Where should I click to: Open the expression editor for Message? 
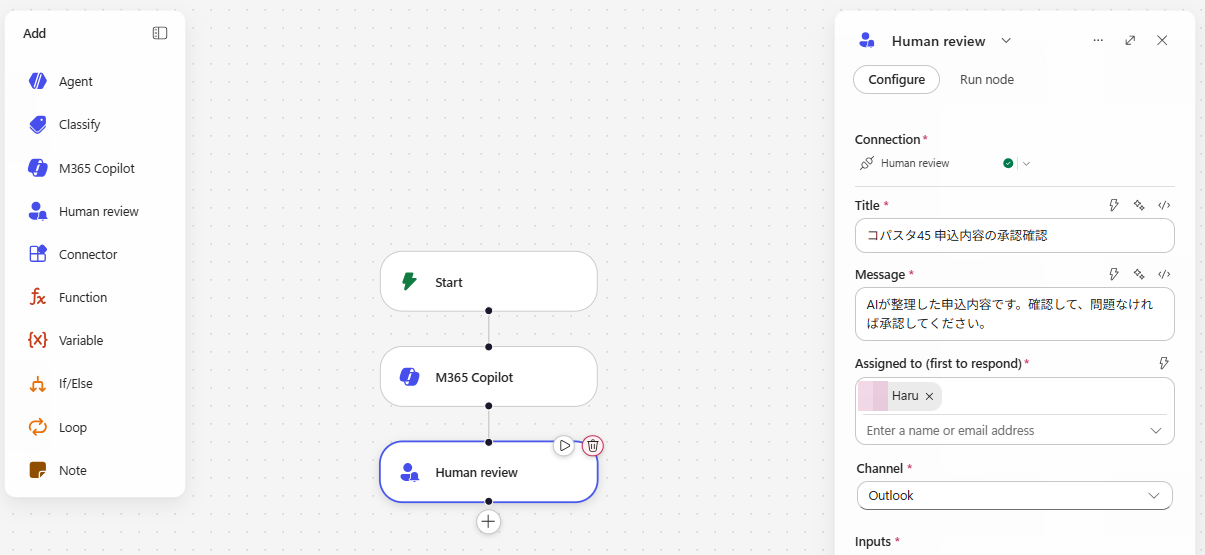click(x=1164, y=274)
